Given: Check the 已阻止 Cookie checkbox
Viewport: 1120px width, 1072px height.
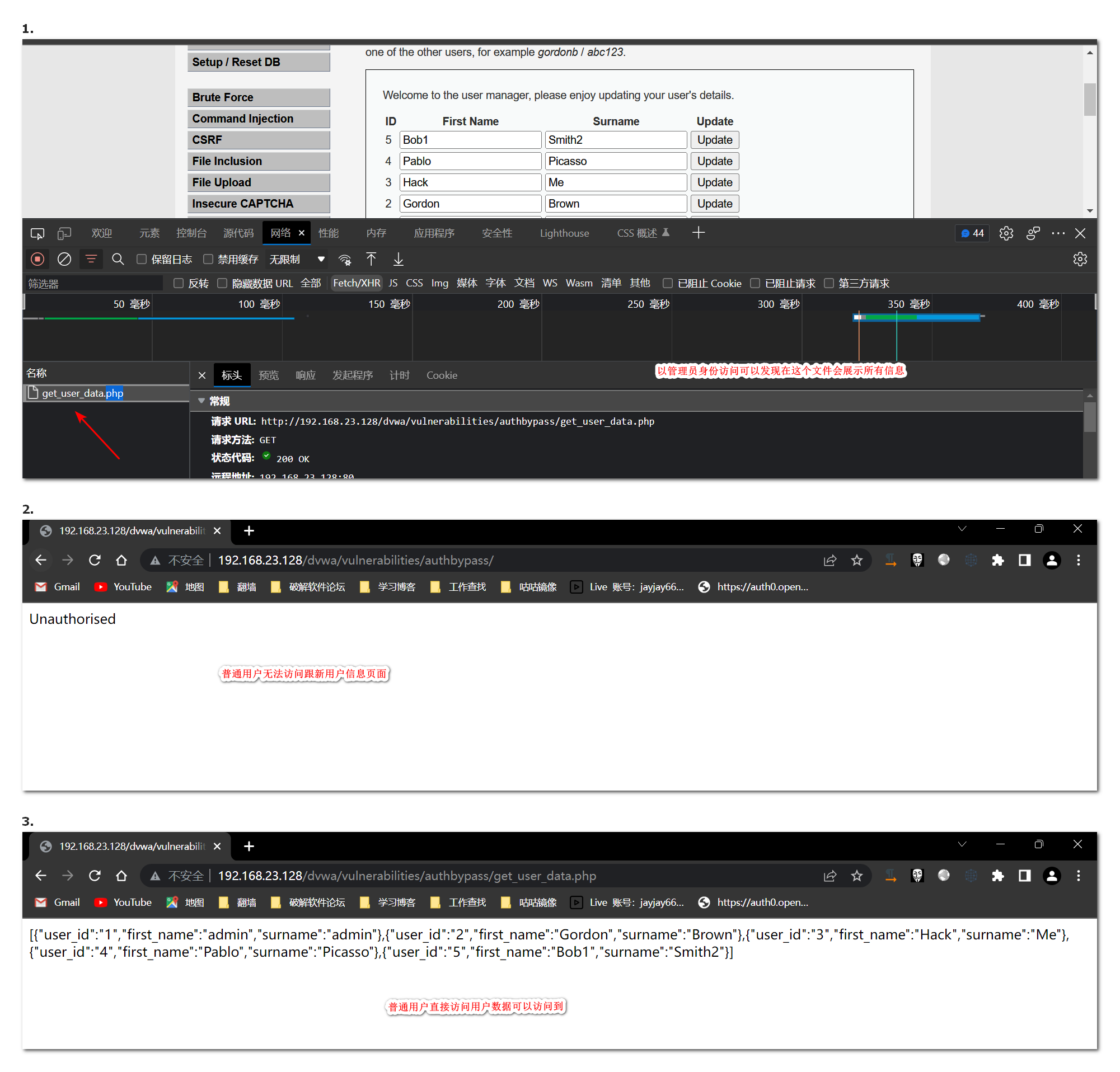Looking at the screenshot, I should 667,283.
